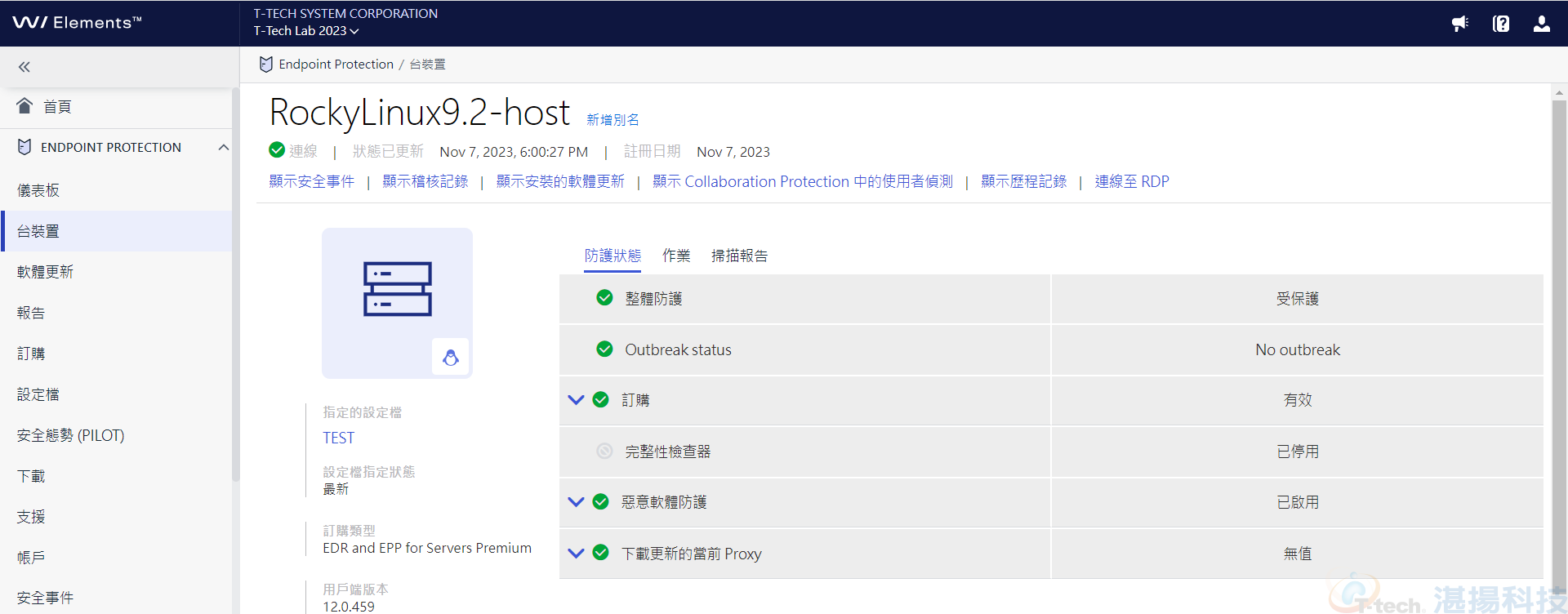Viewport: 1568px width, 614px height.
Task: Click the 新增別名 link
Action: 612,120
